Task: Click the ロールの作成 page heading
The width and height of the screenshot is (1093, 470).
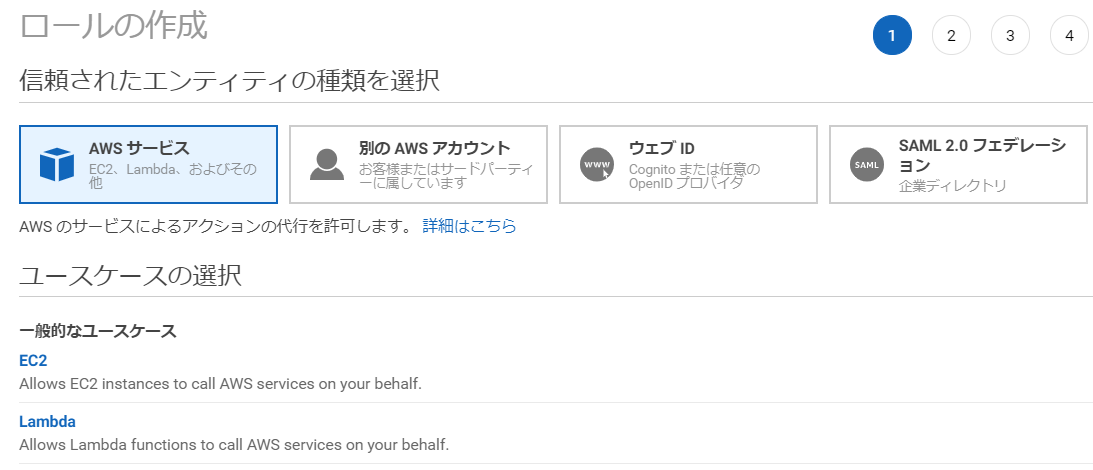Action: click(x=114, y=26)
